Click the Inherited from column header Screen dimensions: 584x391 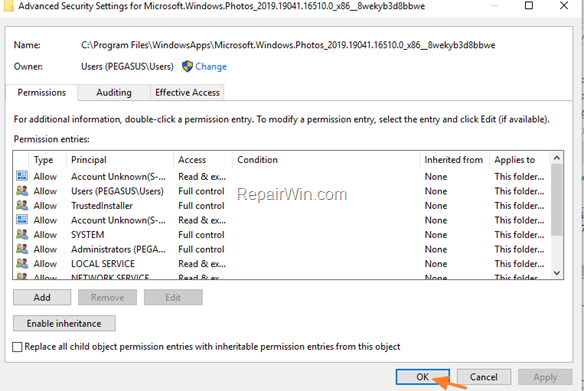pos(454,160)
